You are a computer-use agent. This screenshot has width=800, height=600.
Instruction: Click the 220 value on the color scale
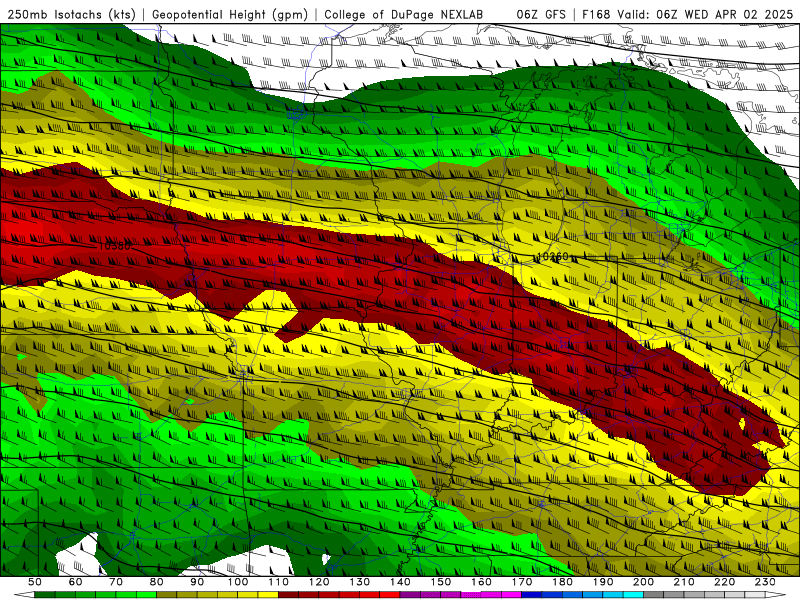(x=724, y=582)
